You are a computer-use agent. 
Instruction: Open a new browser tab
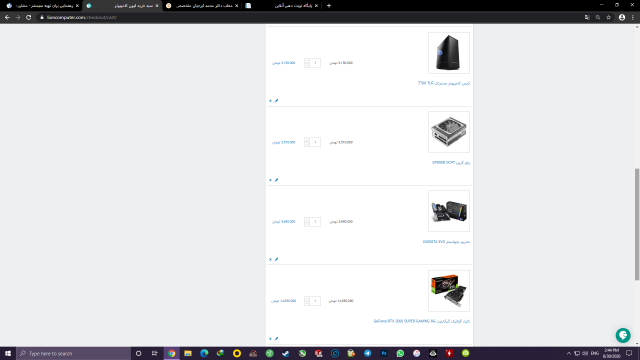(x=329, y=6)
